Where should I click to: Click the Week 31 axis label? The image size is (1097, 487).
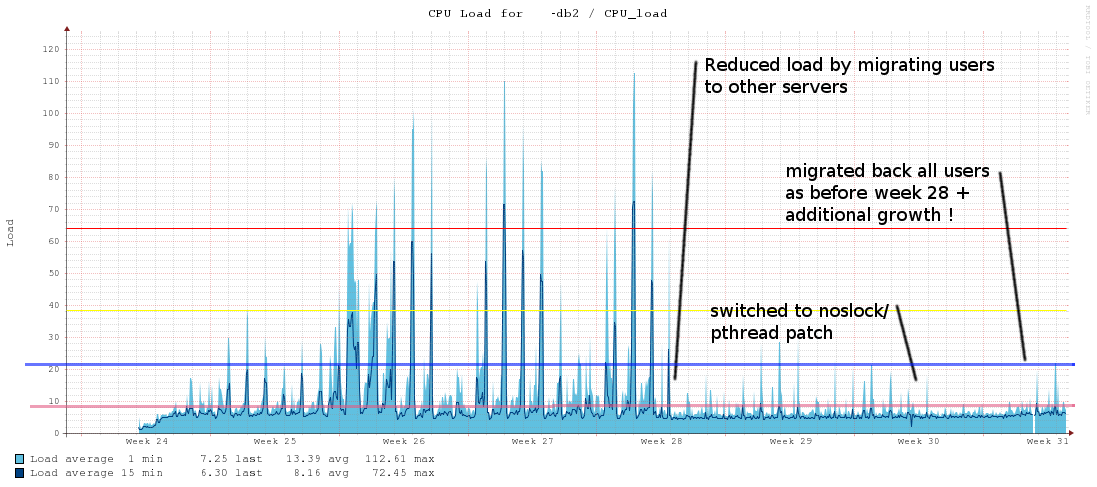pos(1047,441)
